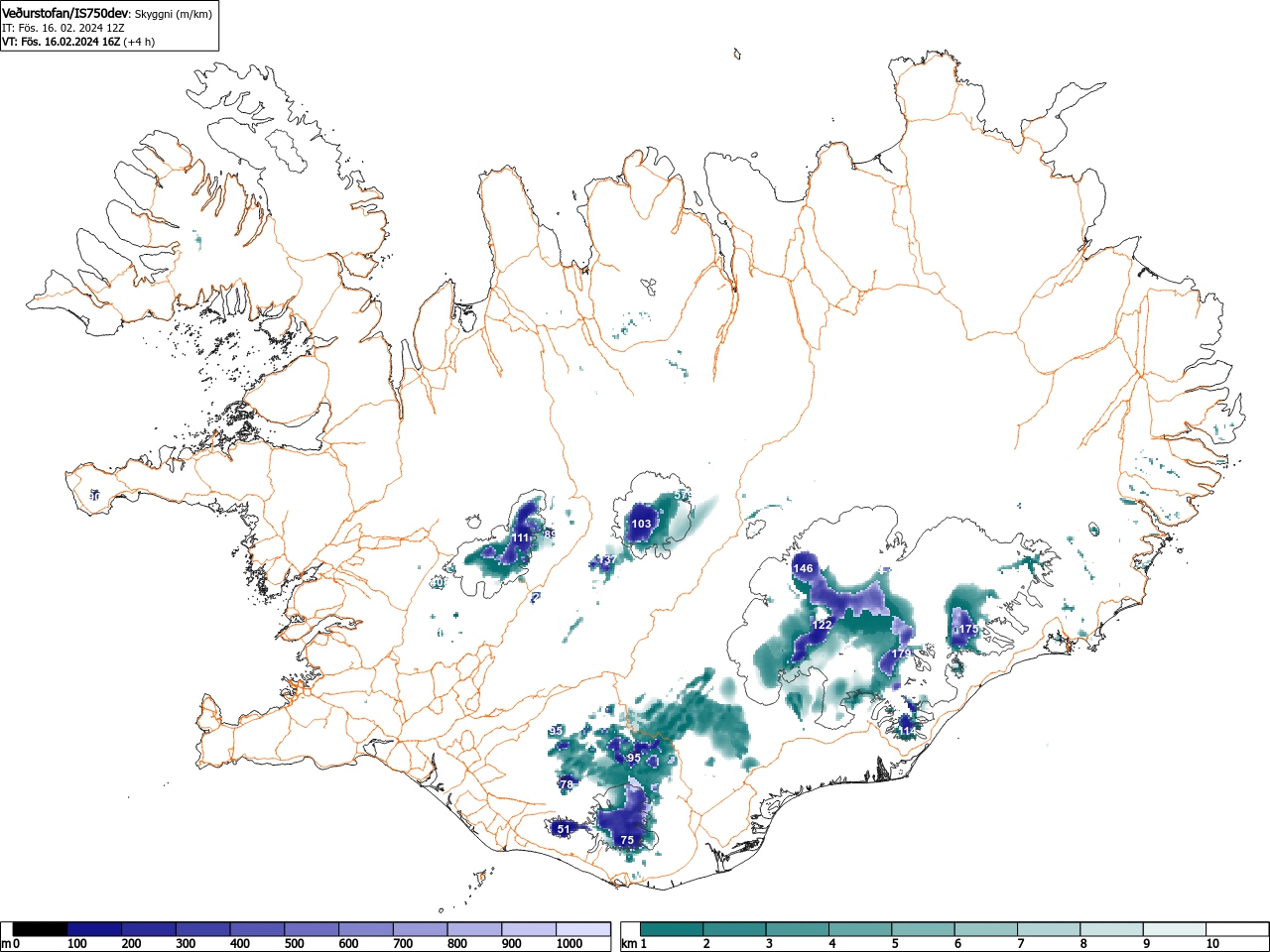
Task: Click the 'km' unit label in the legend
Action: coord(628,943)
